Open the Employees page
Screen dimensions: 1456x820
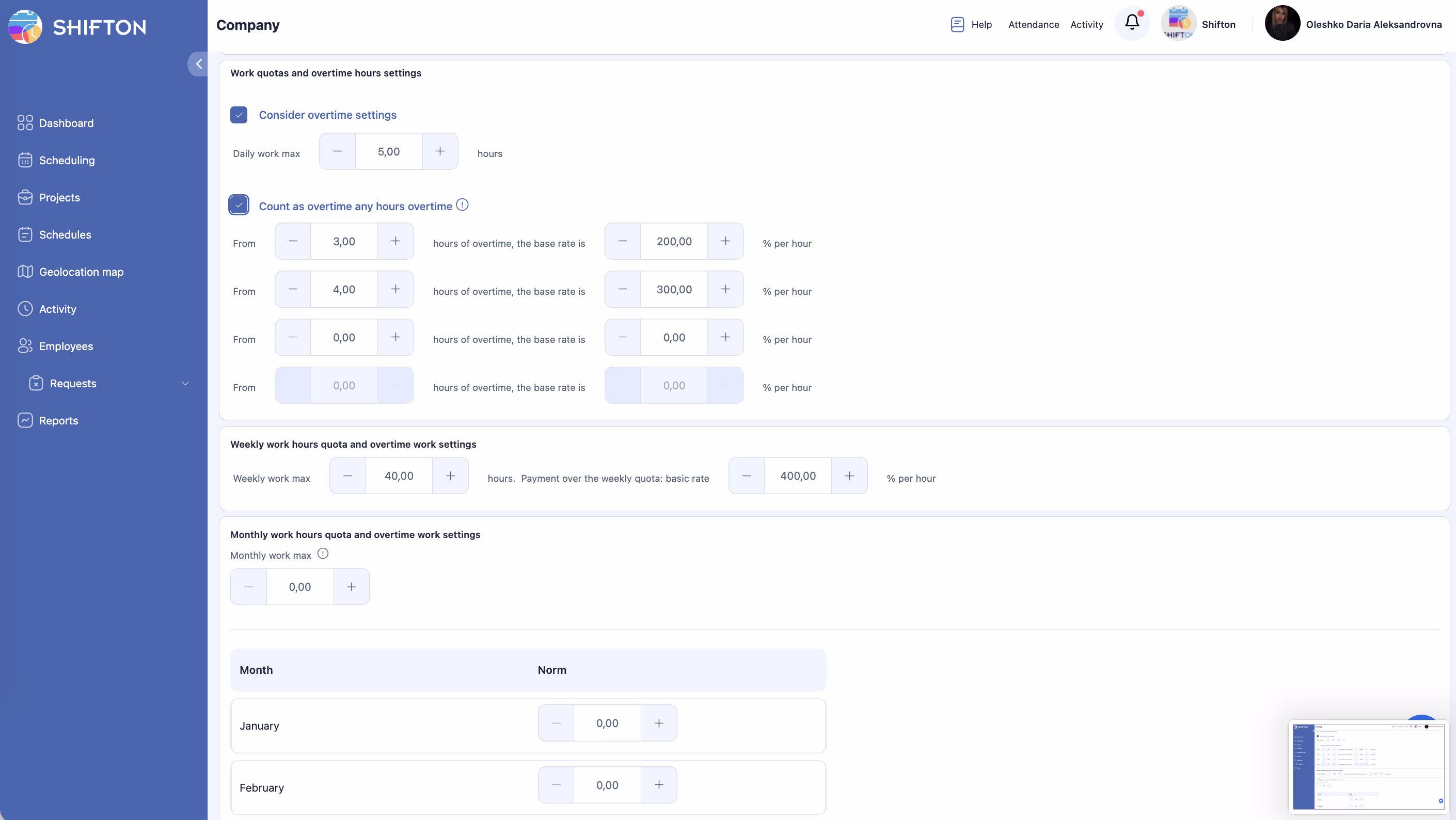pyautogui.click(x=66, y=346)
